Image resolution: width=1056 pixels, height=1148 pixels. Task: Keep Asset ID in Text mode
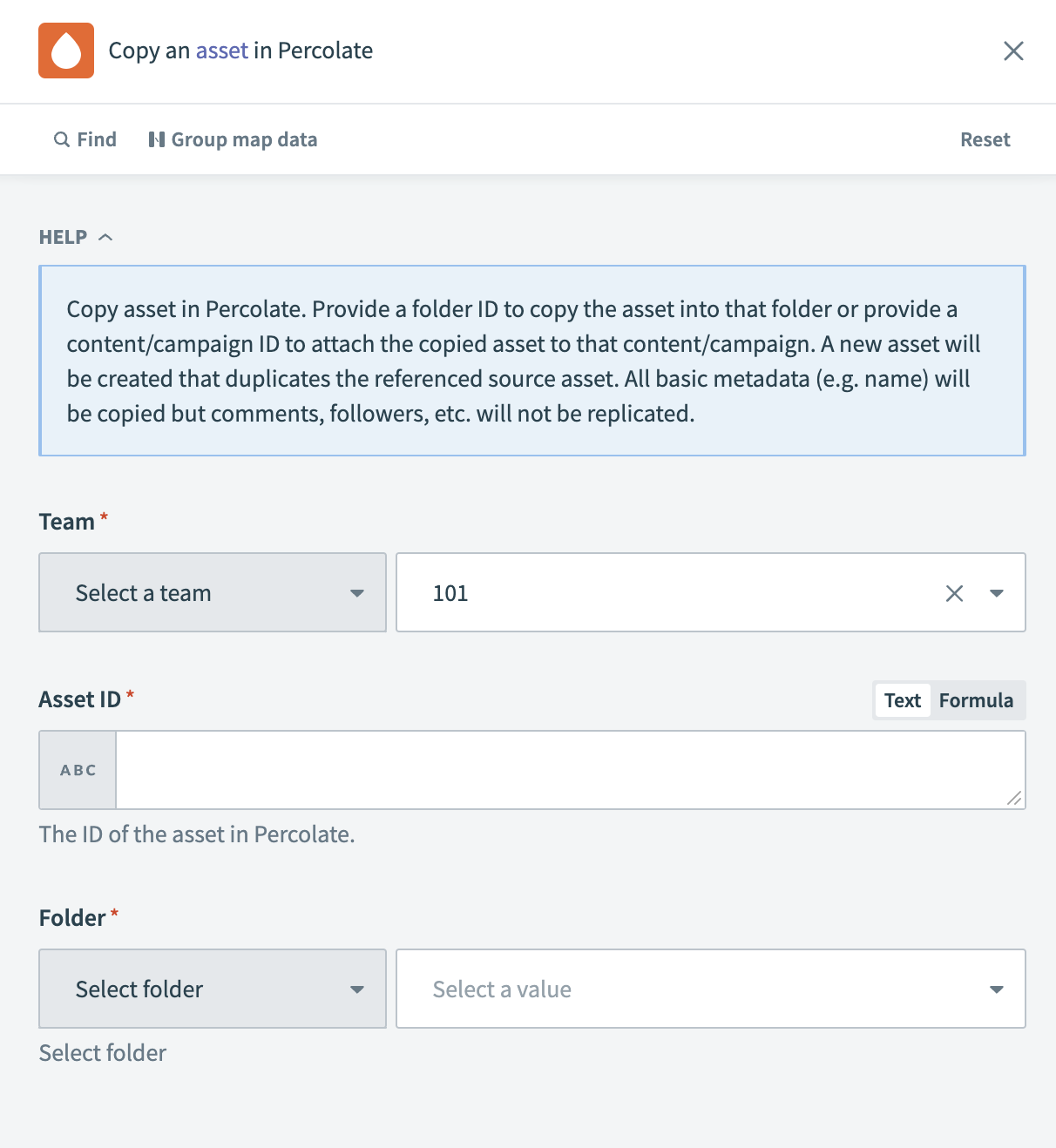902,699
